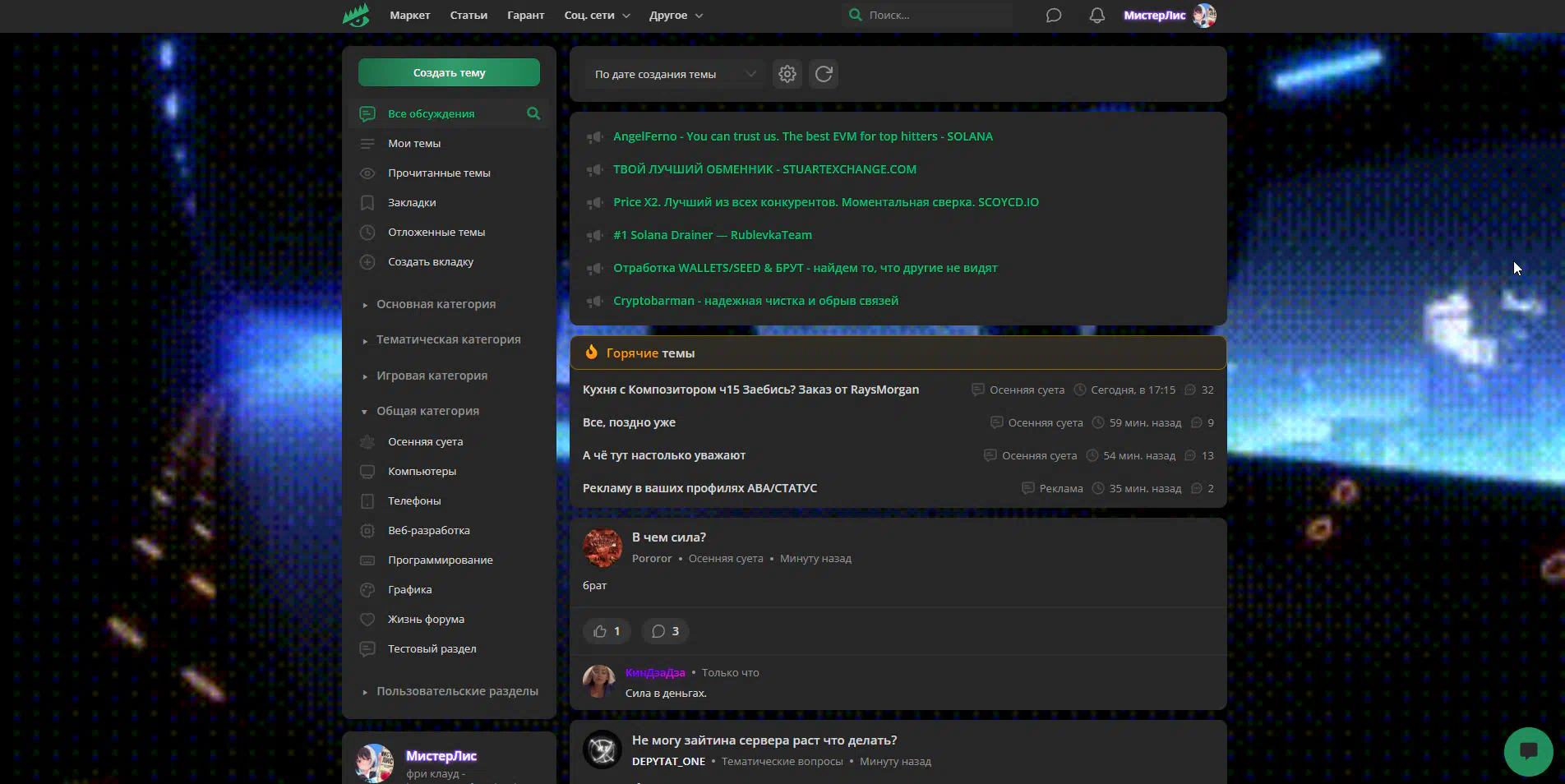Open МистерЛис avatar in the top bar
The width and height of the screenshot is (1565, 784).
pyautogui.click(x=1204, y=16)
